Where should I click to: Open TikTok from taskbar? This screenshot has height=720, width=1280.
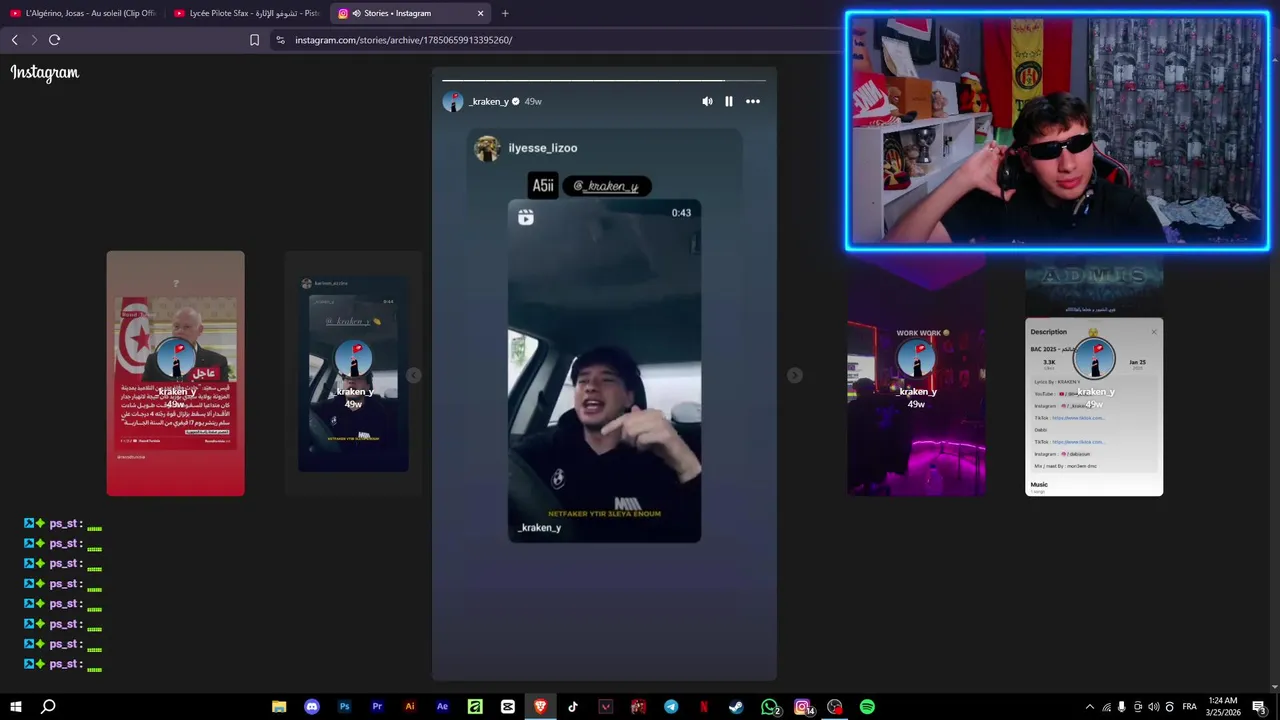coord(573,707)
